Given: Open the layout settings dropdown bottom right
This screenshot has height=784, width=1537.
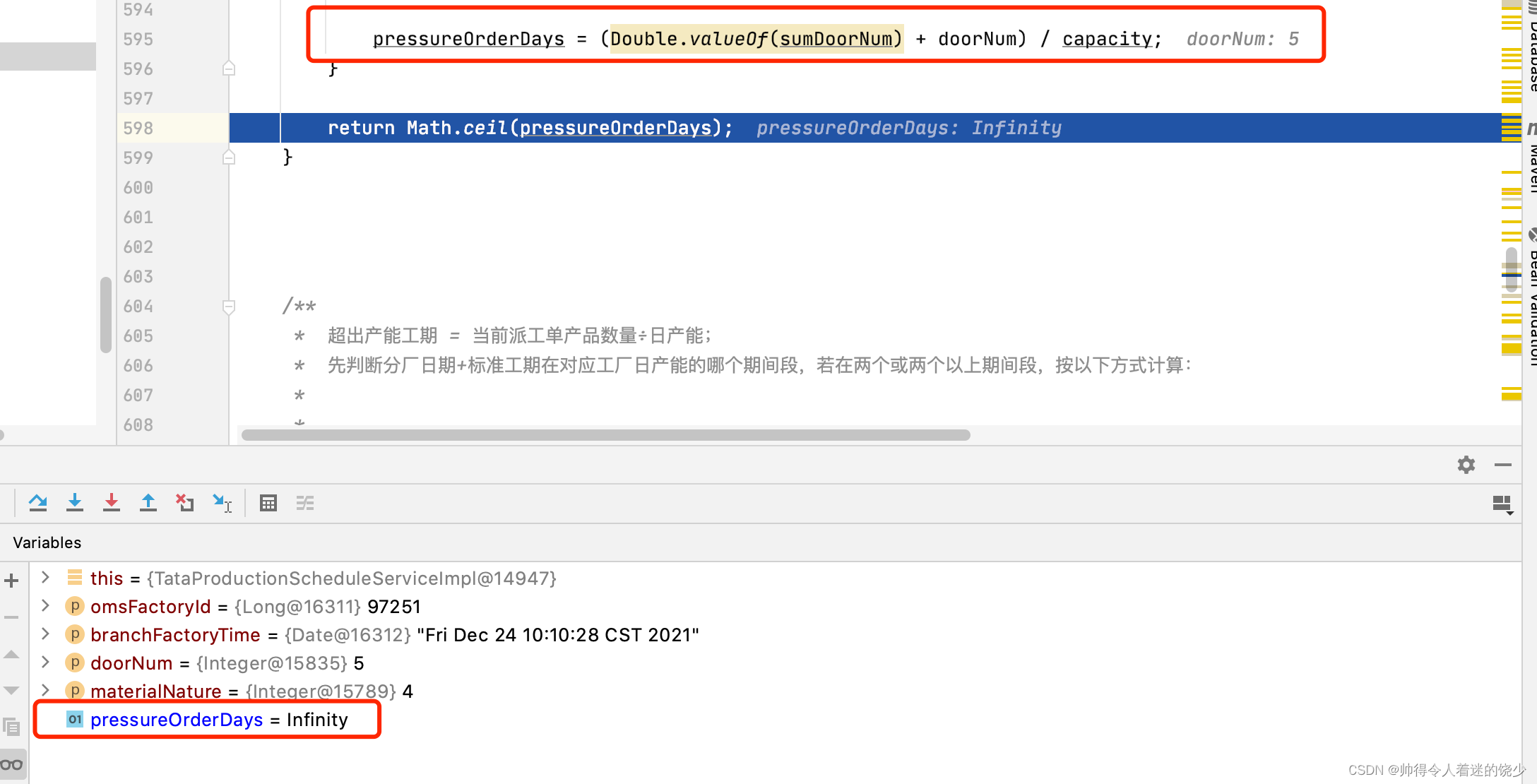Looking at the screenshot, I should [1502, 504].
